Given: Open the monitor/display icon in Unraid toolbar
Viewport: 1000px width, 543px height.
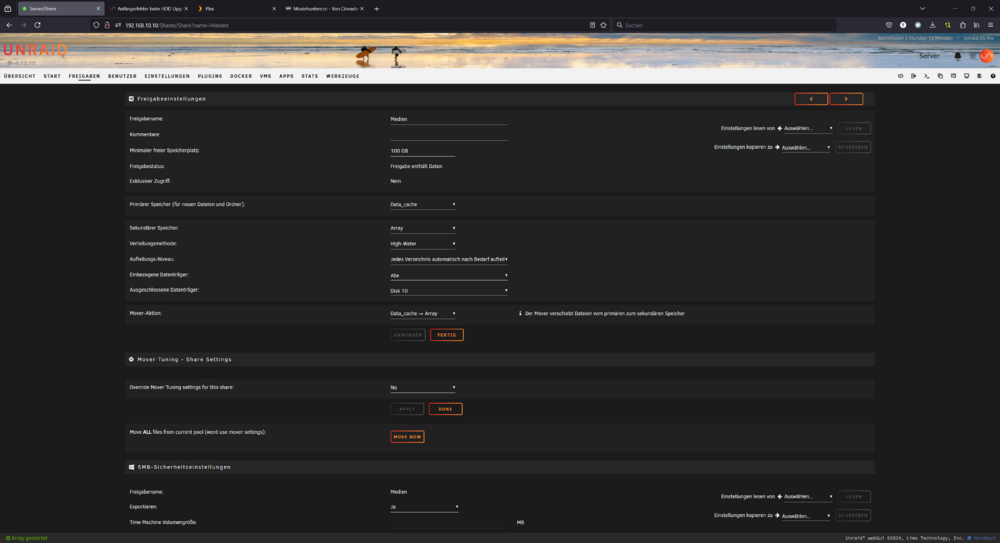Looking at the screenshot, I should (966, 76).
